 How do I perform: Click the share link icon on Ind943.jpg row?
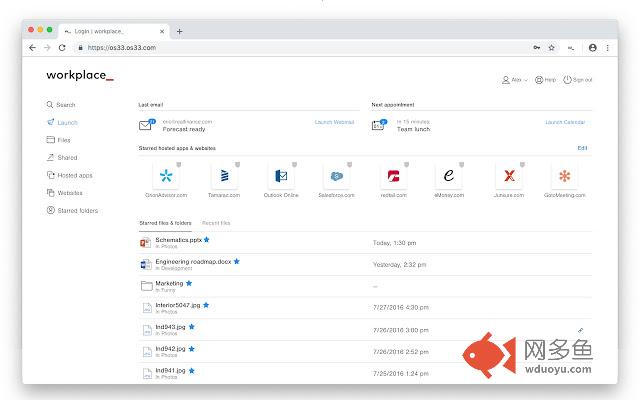(580, 330)
